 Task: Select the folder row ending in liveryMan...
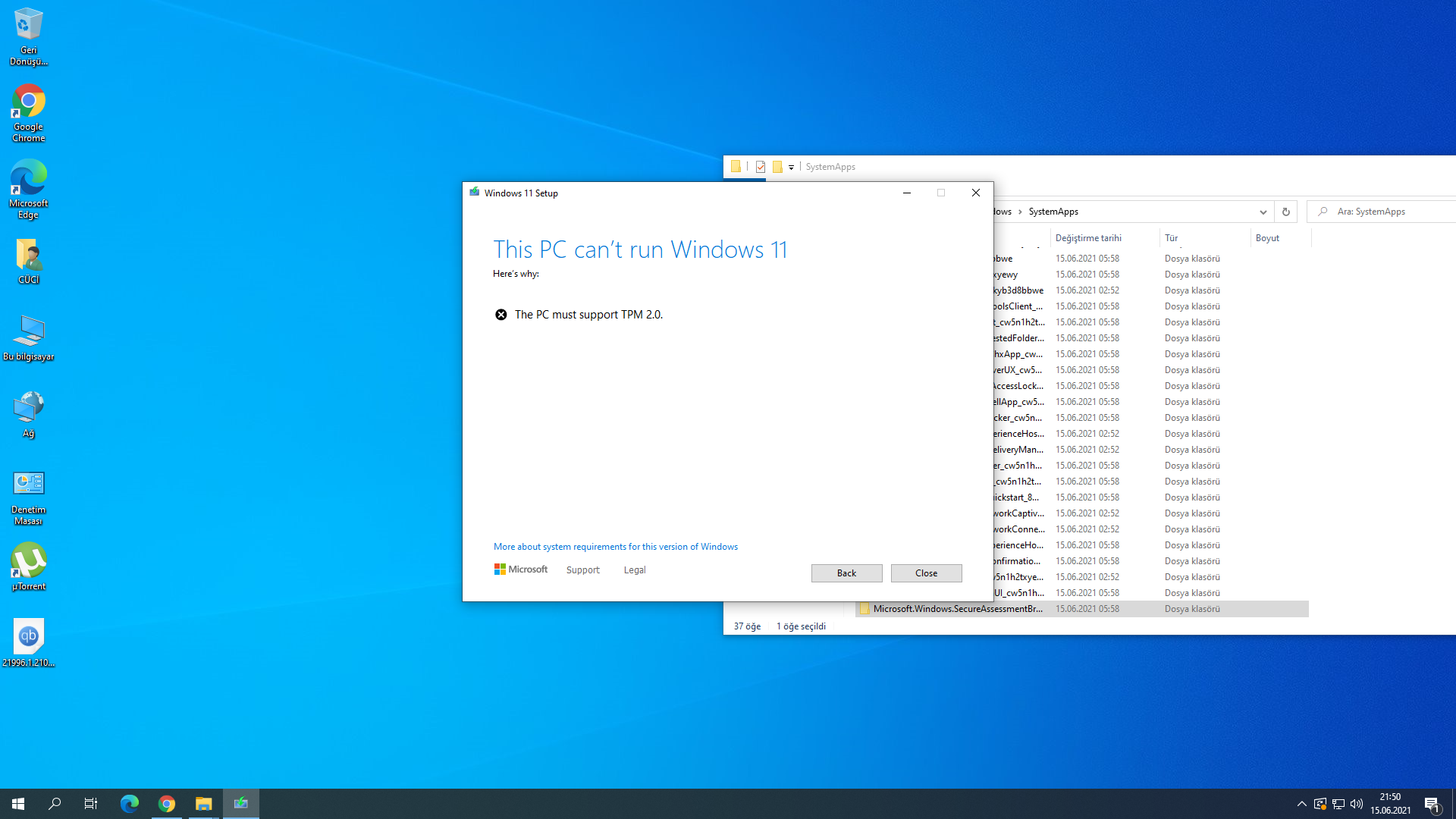(x=1151, y=450)
